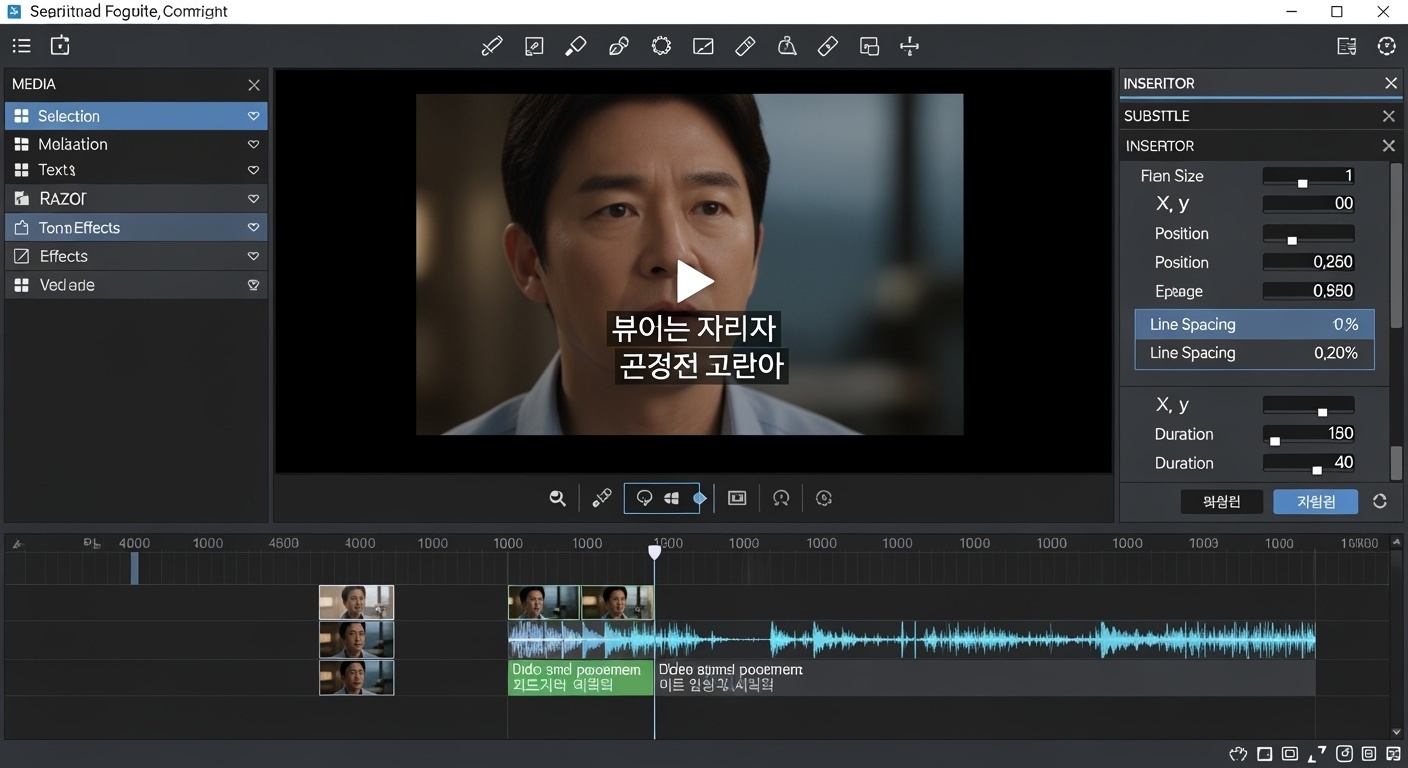Click the magnifier zoom icon below preview
The image size is (1408, 768).
pyautogui.click(x=558, y=498)
